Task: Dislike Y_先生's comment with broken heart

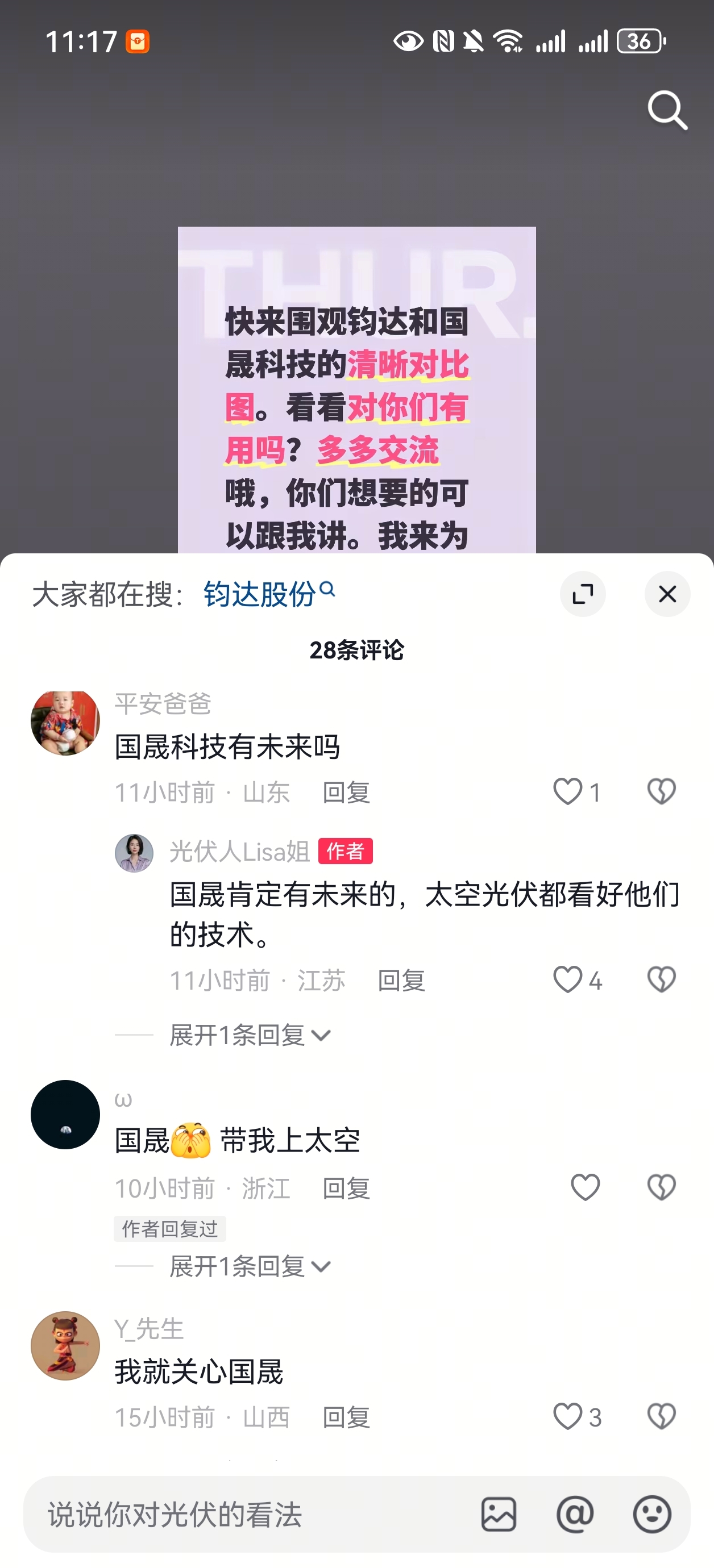Action: [x=662, y=1416]
